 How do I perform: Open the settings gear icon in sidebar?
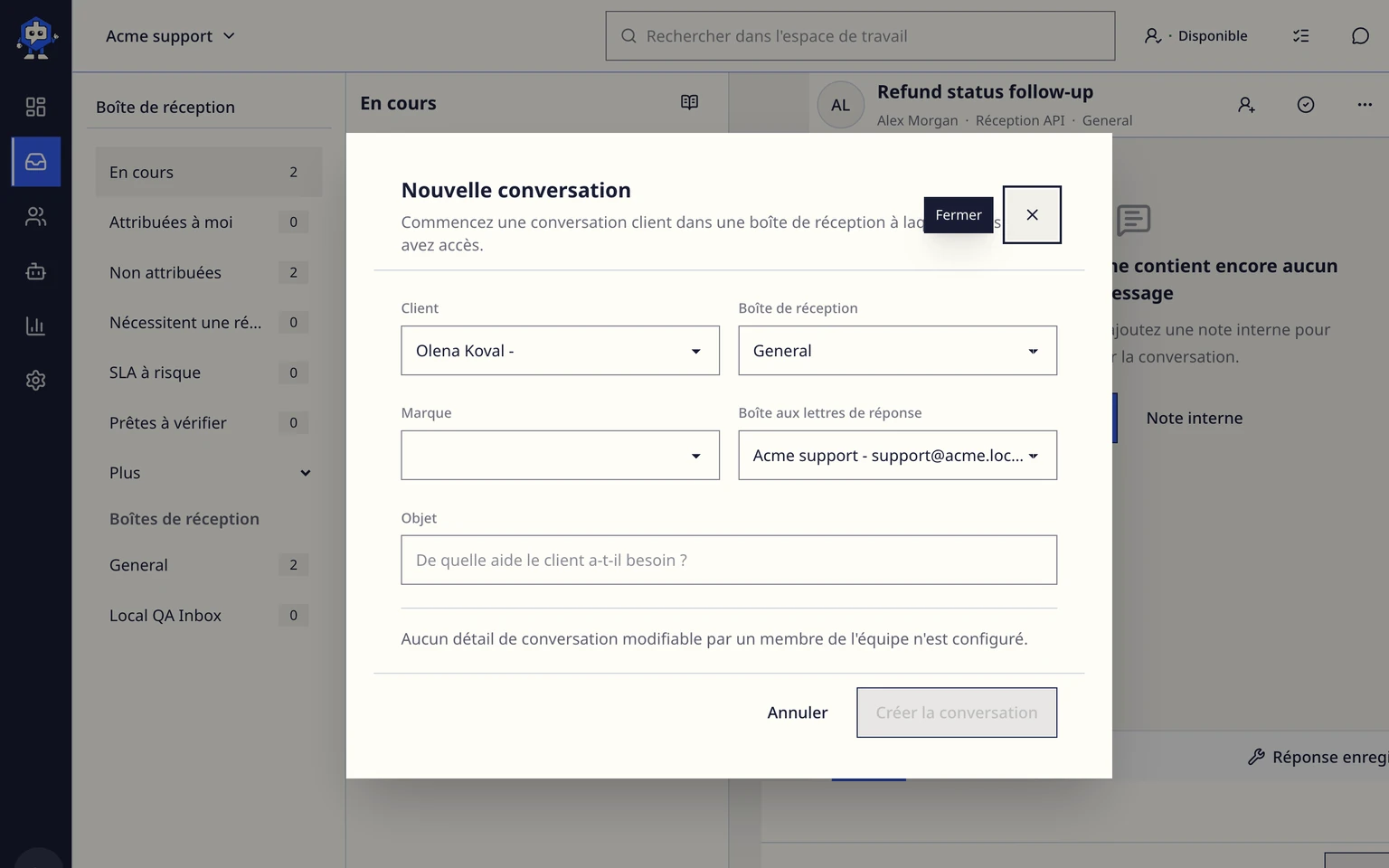36,381
